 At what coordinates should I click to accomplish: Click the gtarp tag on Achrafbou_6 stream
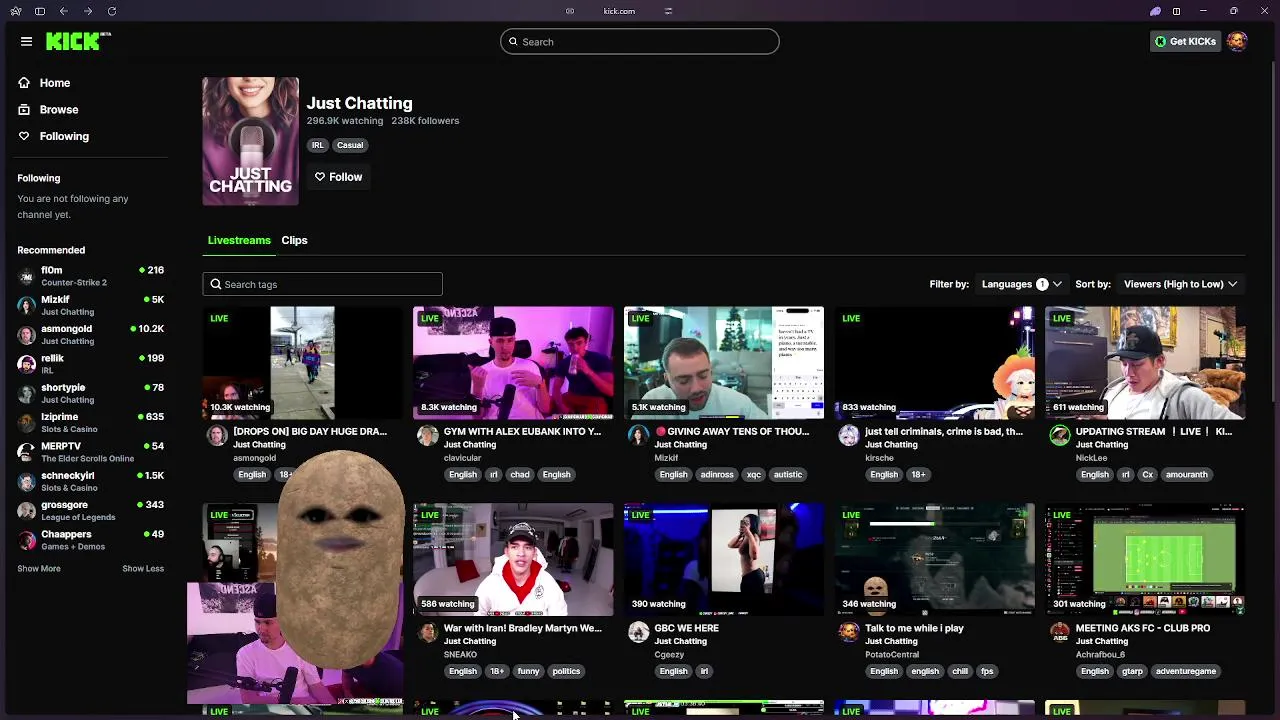(x=1132, y=671)
